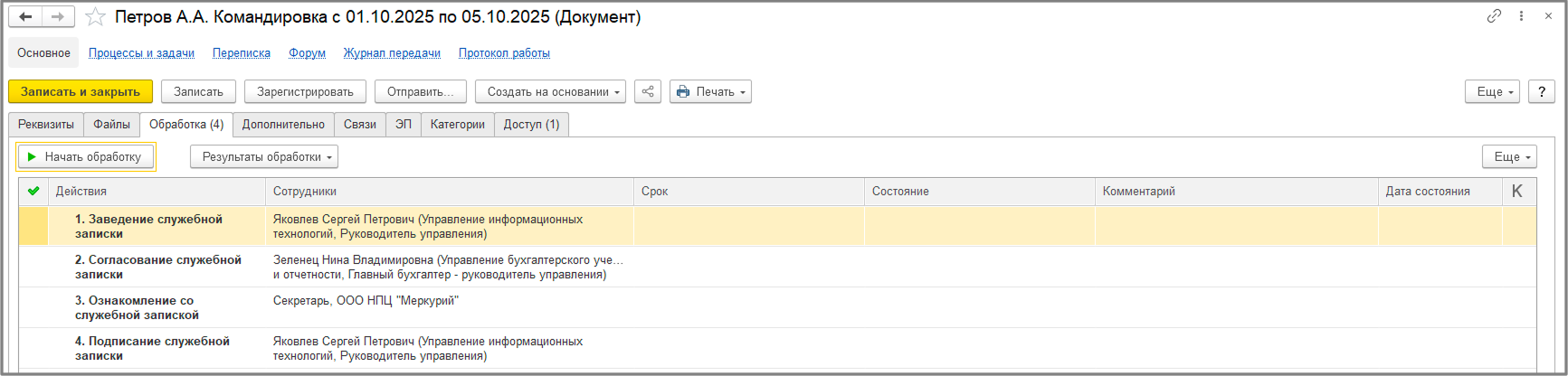Add document to favorites with star
1568x376 pixels.
(x=95, y=17)
